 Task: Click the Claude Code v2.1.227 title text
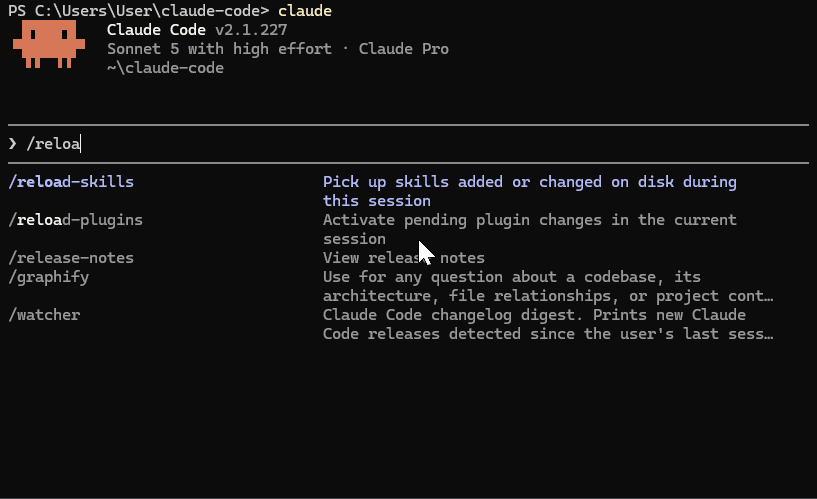click(x=197, y=30)
